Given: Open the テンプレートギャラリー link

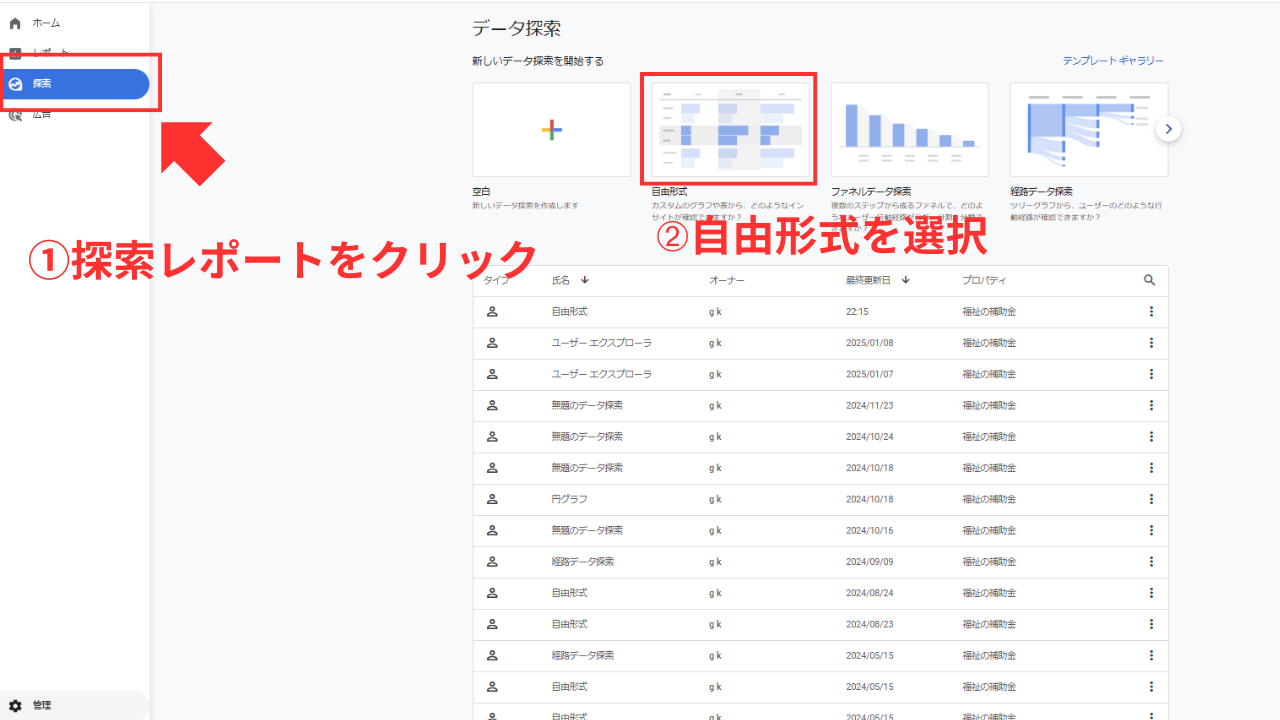Looking at the screenshot, I should (1113, 61).
